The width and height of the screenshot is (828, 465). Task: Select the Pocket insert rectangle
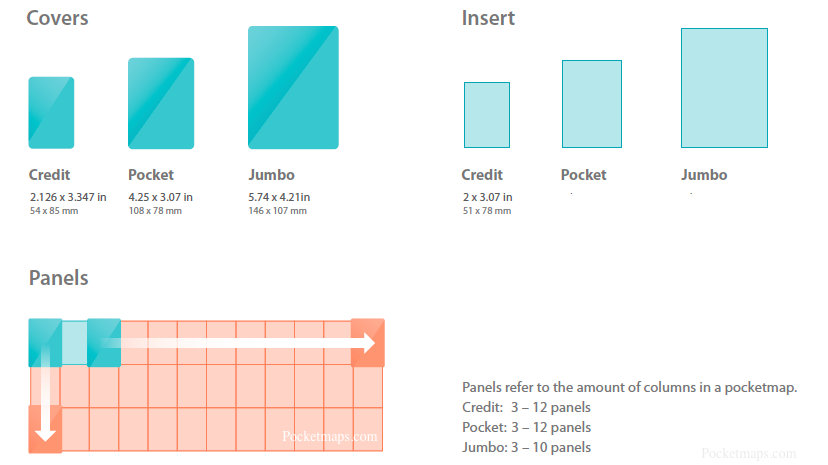click(591, 103)
